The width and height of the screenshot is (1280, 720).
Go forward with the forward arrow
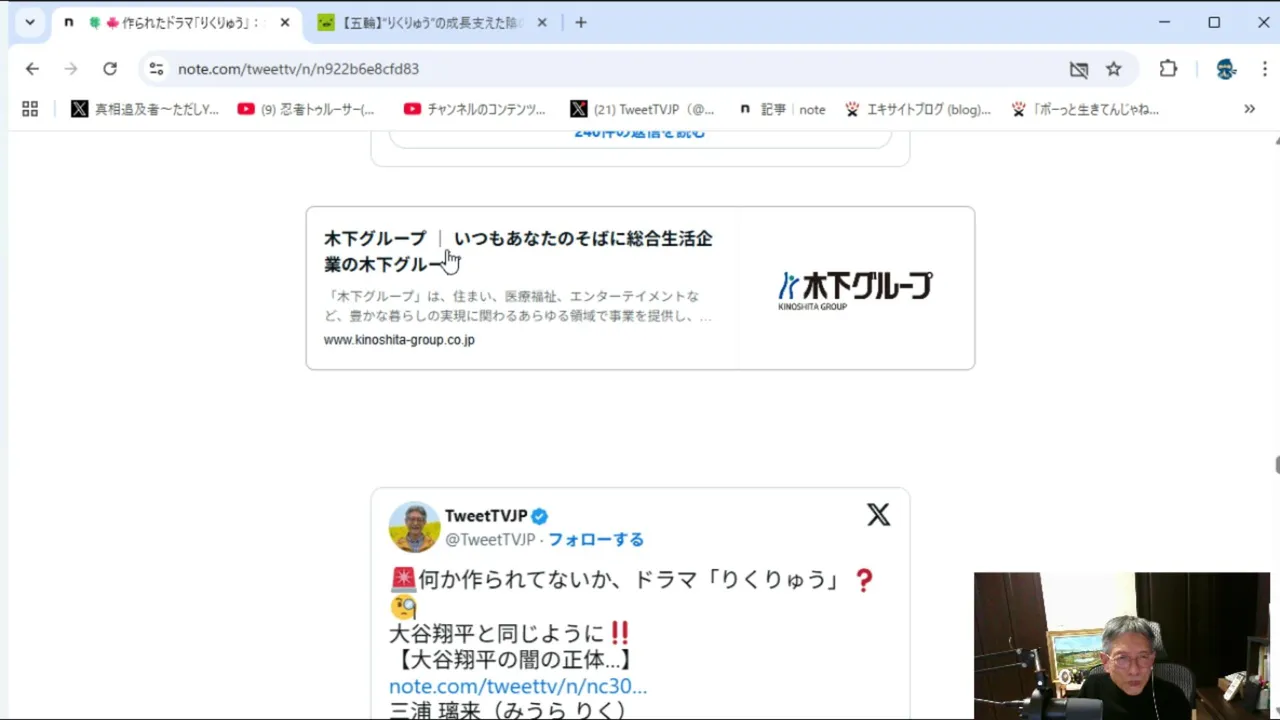(70, 69)
